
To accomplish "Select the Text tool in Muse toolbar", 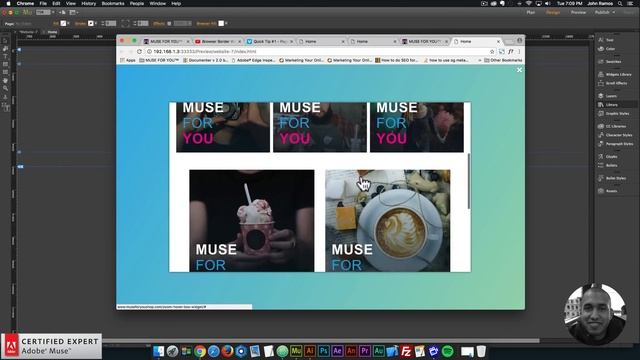I will click(5, 56).
